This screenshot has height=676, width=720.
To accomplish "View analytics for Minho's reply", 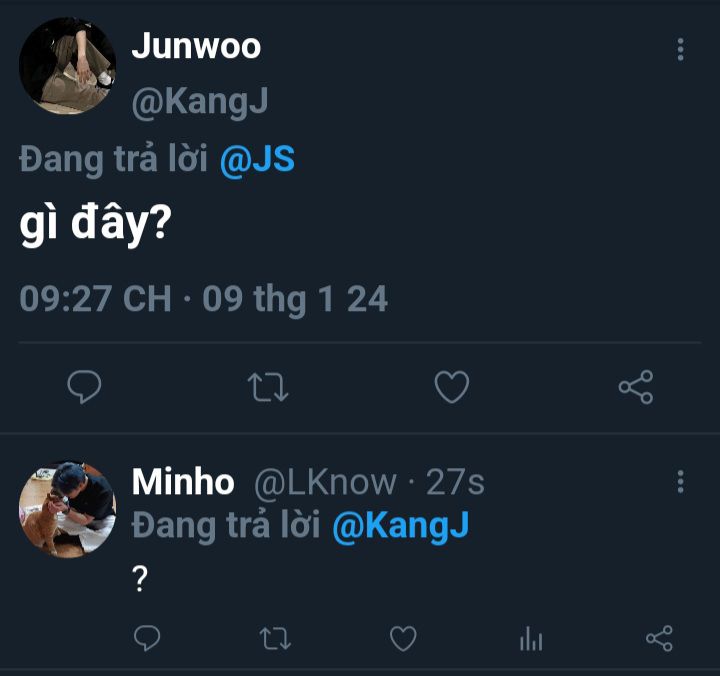I will point(531,639).
